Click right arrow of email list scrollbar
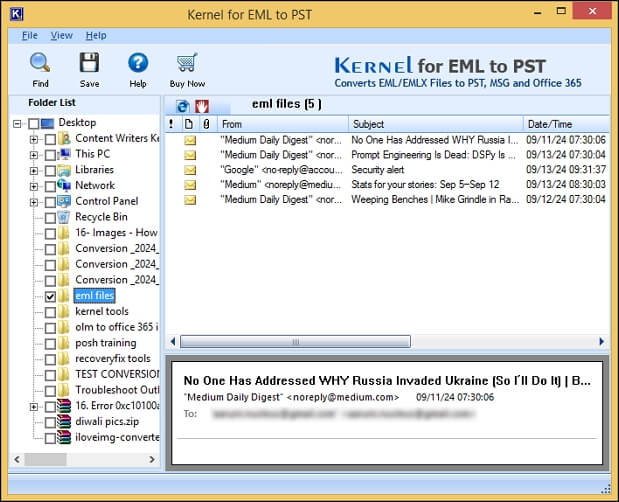This screenshot has height=502, width=619. pyautogui.click(x=602, y=341)
